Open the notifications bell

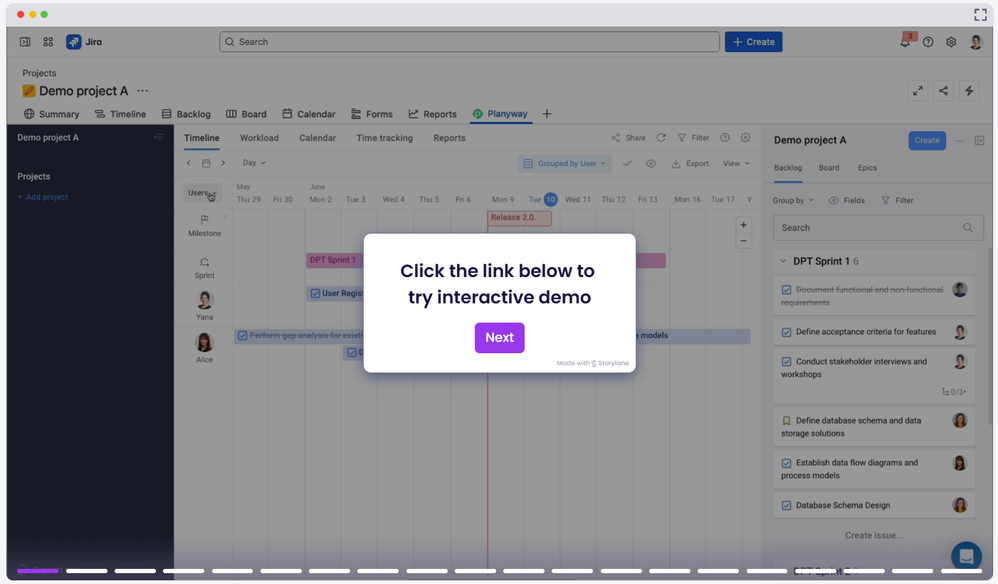click(904, 42)
